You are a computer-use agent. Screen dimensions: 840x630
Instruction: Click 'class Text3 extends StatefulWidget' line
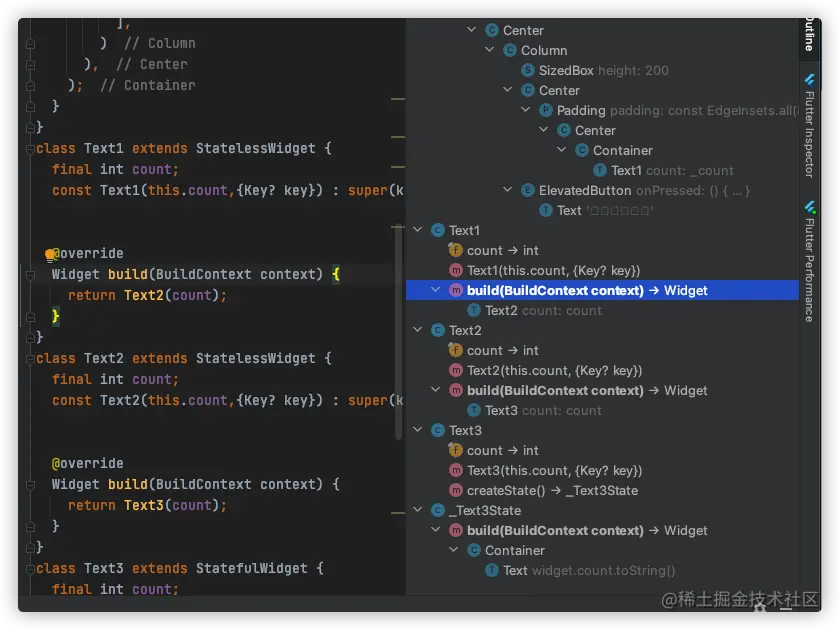(180, 568)
